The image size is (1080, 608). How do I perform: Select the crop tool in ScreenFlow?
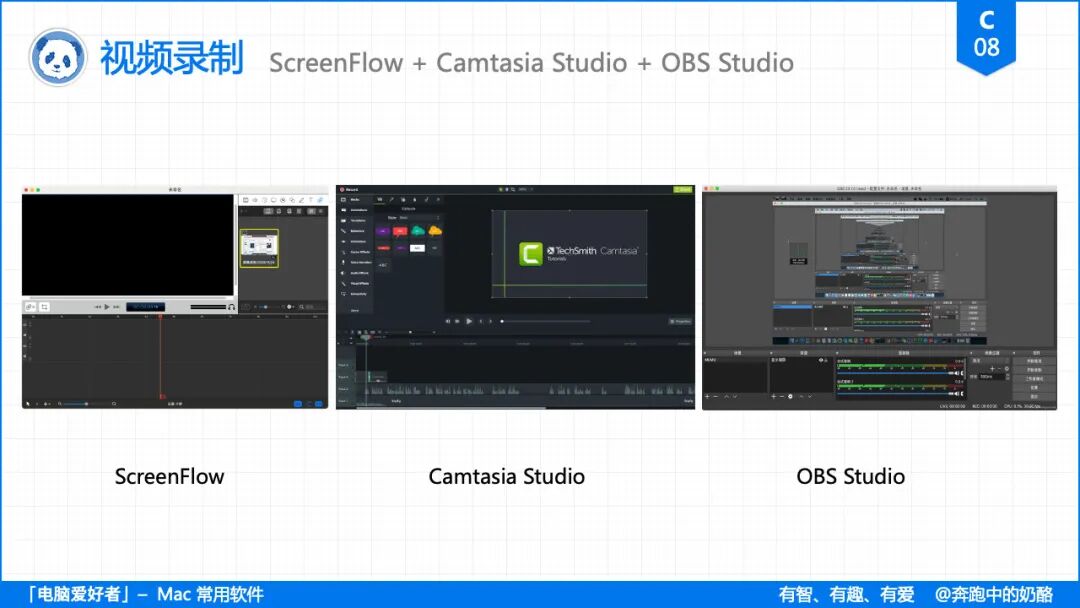click(44, 306)
